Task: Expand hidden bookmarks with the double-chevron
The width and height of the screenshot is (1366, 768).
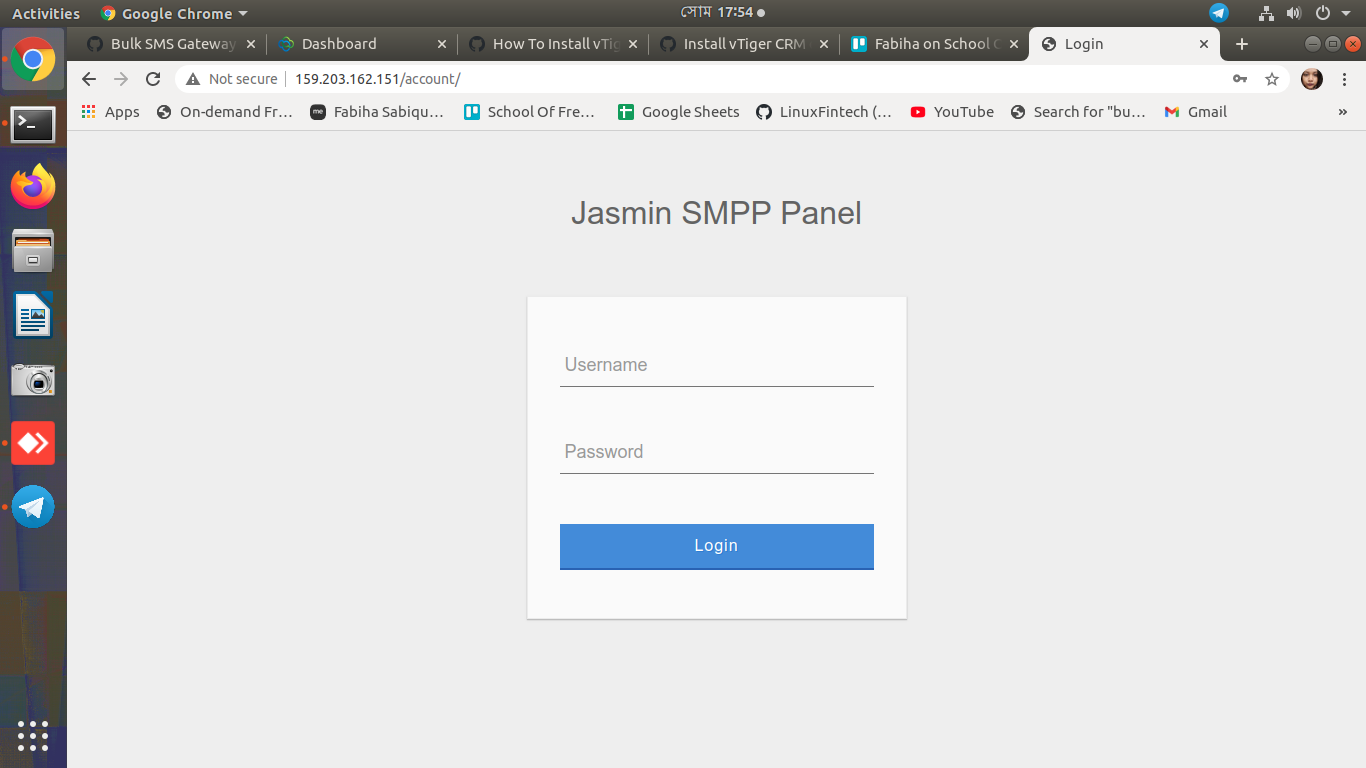Action: pos(1344,112)
